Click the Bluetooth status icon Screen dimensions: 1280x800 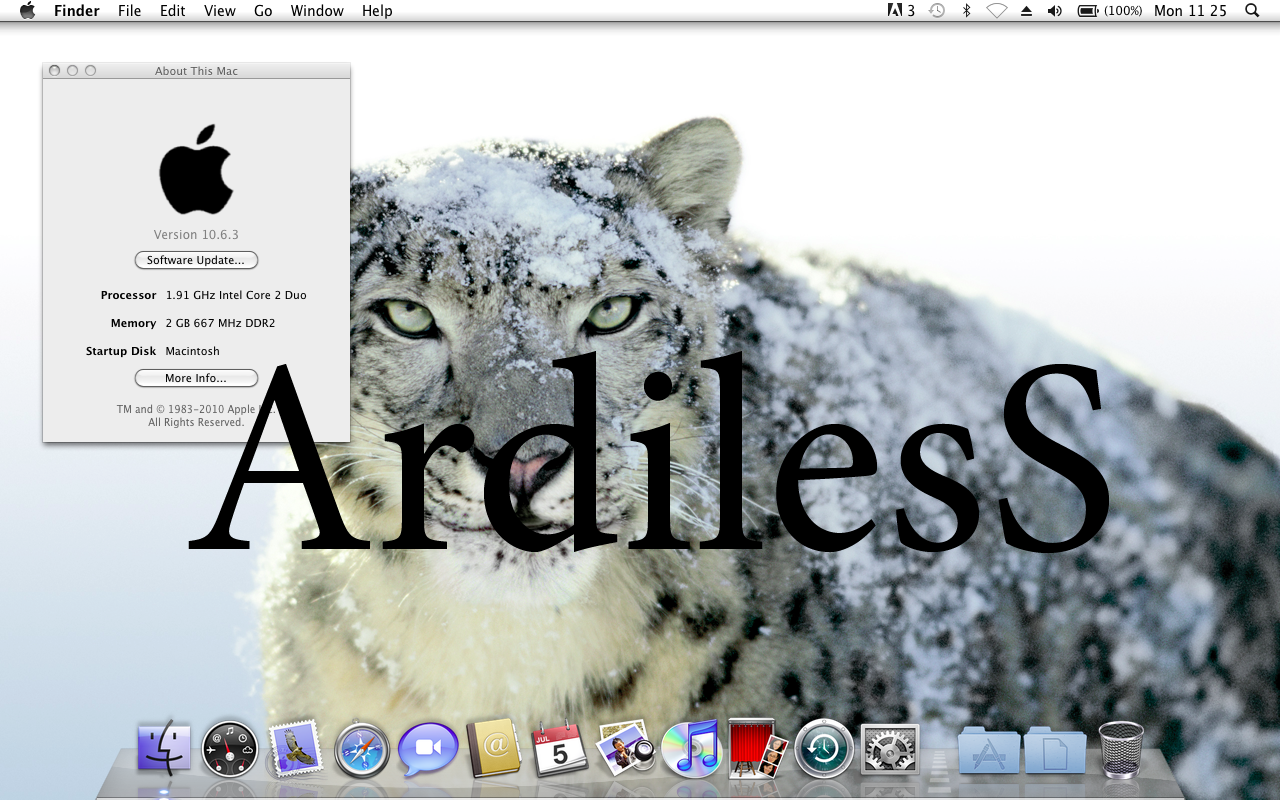tap(966, 11)
